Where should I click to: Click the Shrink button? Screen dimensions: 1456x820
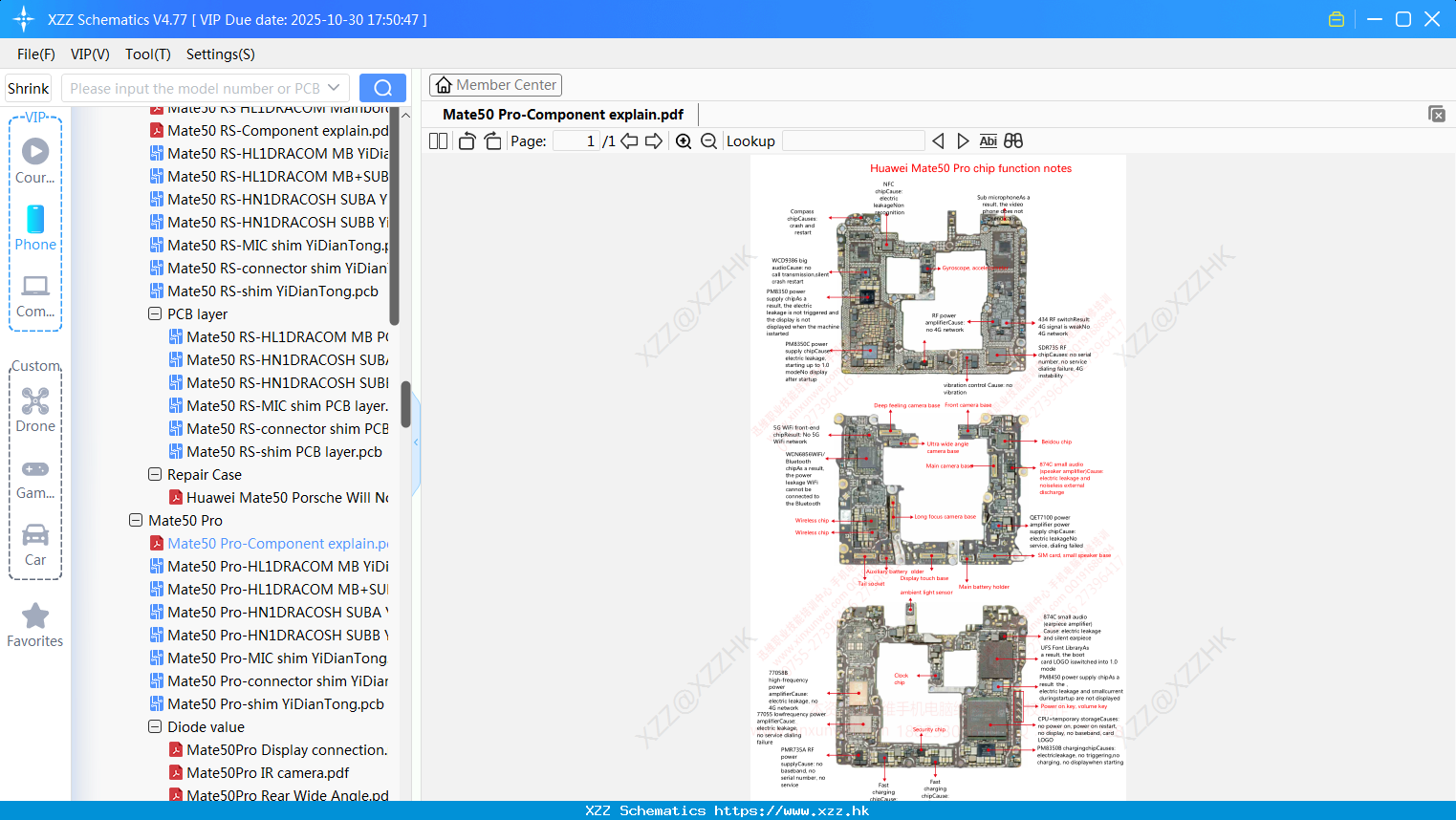click(28, 88)
